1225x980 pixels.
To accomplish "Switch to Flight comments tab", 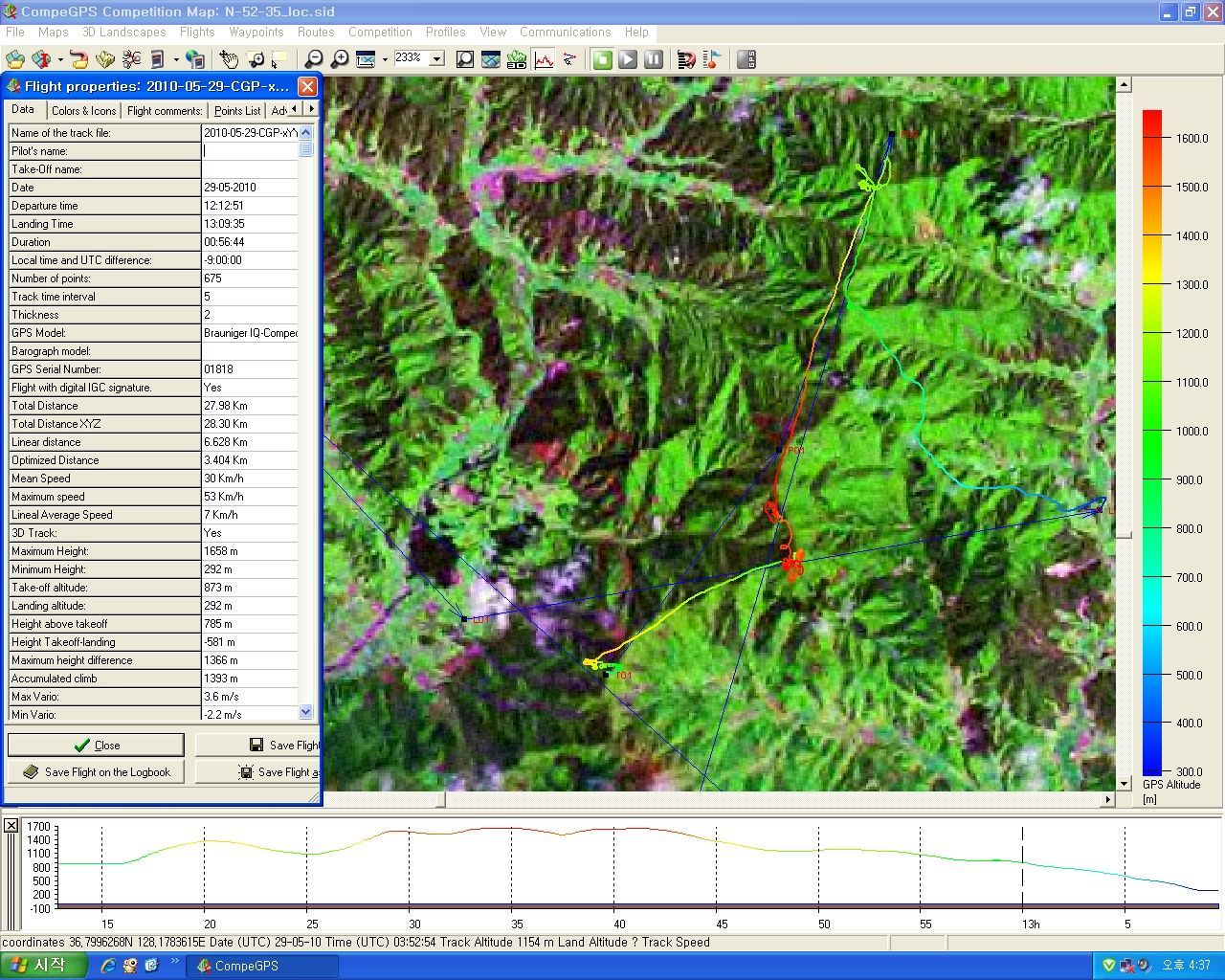I will (x=165, y=111).
